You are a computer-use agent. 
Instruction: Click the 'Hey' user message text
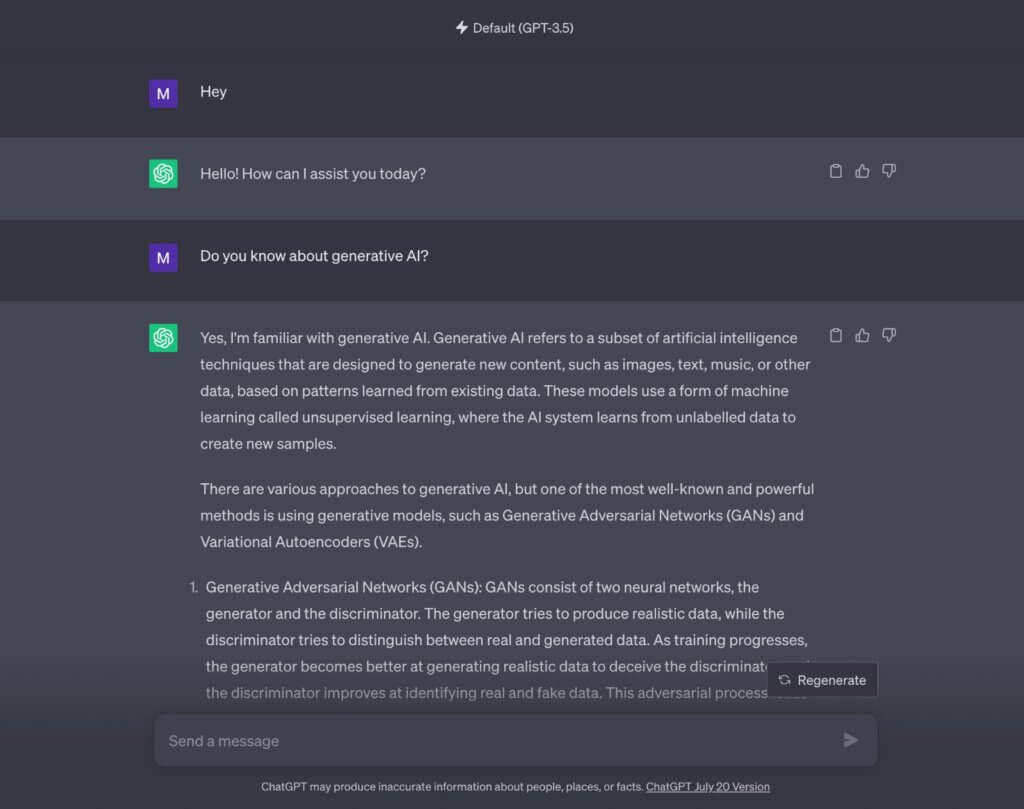tap(214, 91)
